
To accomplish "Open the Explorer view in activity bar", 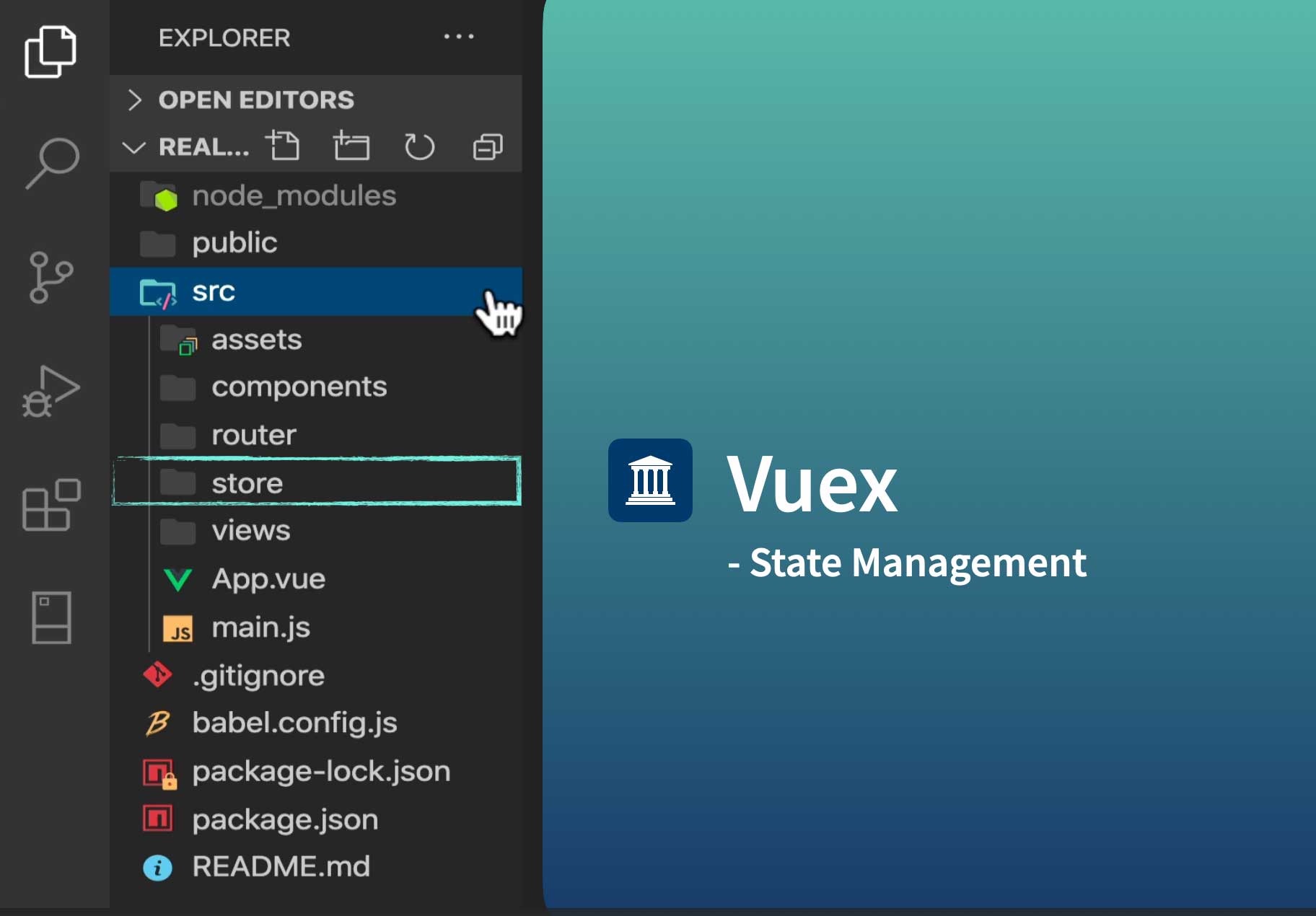I will pyautogui.click(x=50, y=51).
